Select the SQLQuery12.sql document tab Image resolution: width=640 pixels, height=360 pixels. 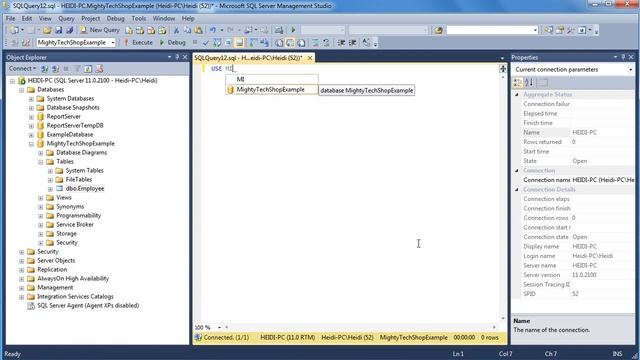click(x=249, y=58)
